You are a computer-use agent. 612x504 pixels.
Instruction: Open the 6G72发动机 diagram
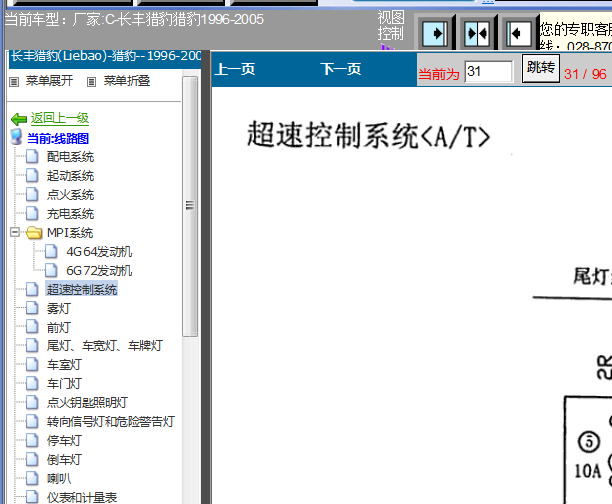(99, 271)
